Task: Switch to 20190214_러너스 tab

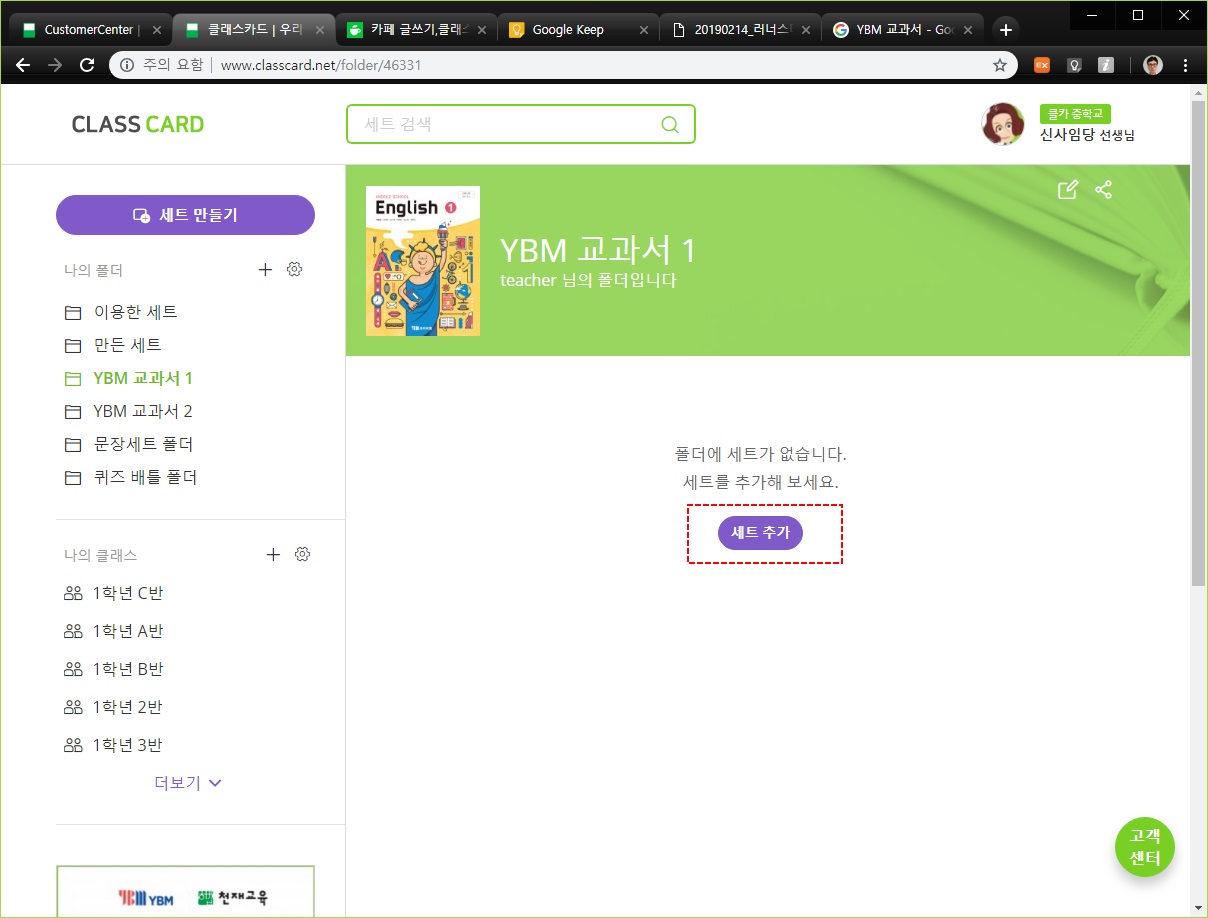Action: tap(740, 30)
